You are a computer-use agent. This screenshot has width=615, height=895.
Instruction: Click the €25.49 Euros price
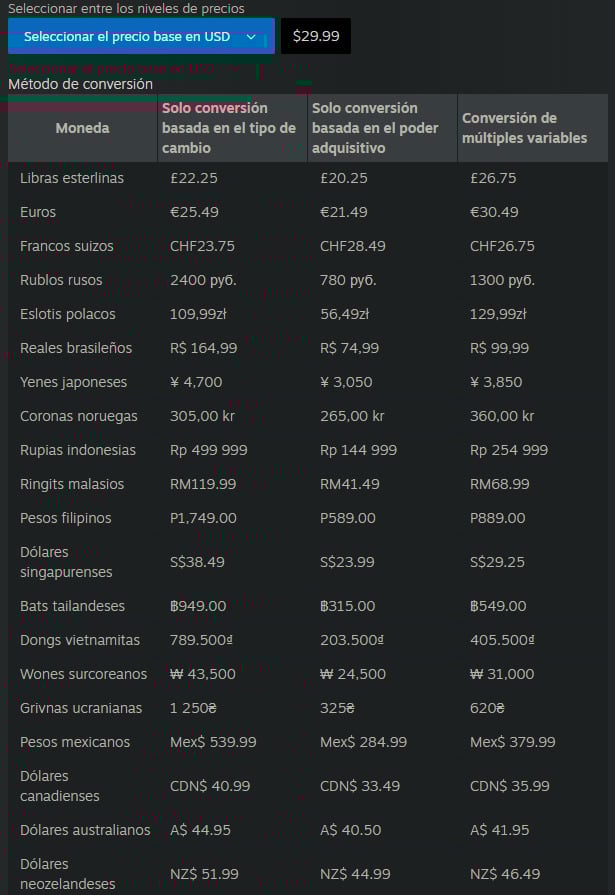click(x=195, y=212)
